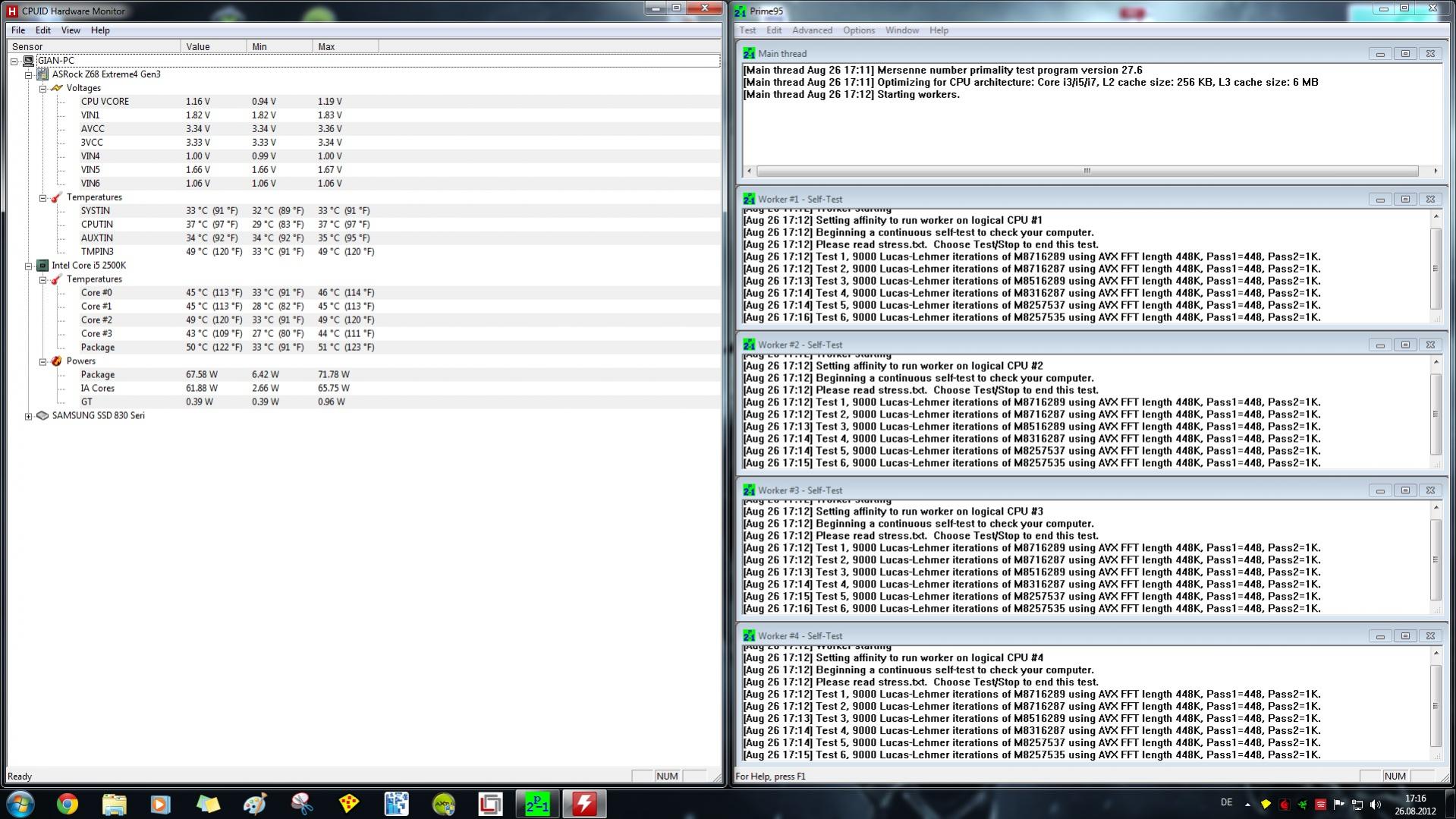This screenshot has width=1456, height=819.
Task: Click the network tray icon
Action: click(x=1357, y=805)
